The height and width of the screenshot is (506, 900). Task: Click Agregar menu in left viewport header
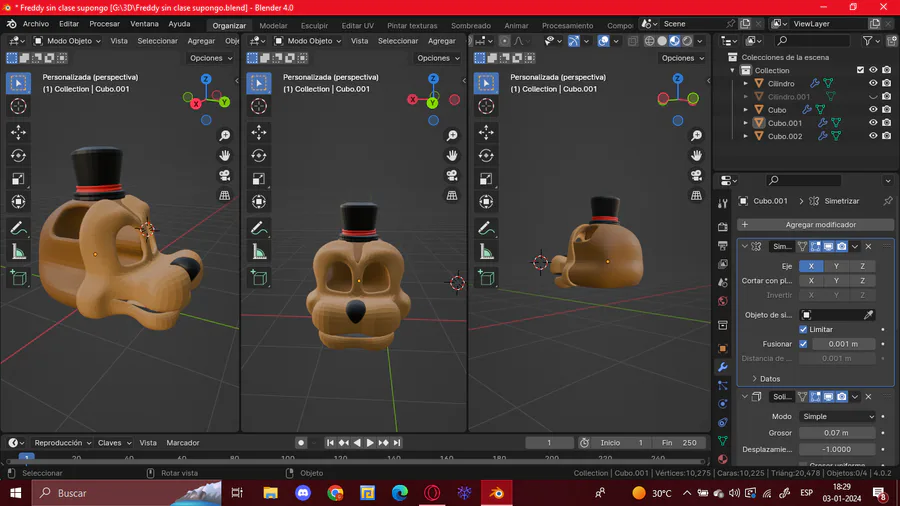click(201, 41)
